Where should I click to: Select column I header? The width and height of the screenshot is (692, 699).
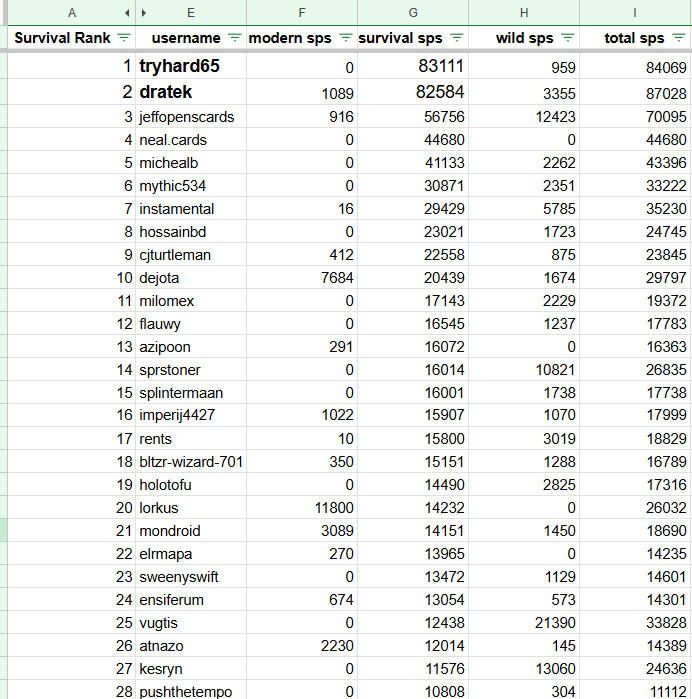[635, 13]
